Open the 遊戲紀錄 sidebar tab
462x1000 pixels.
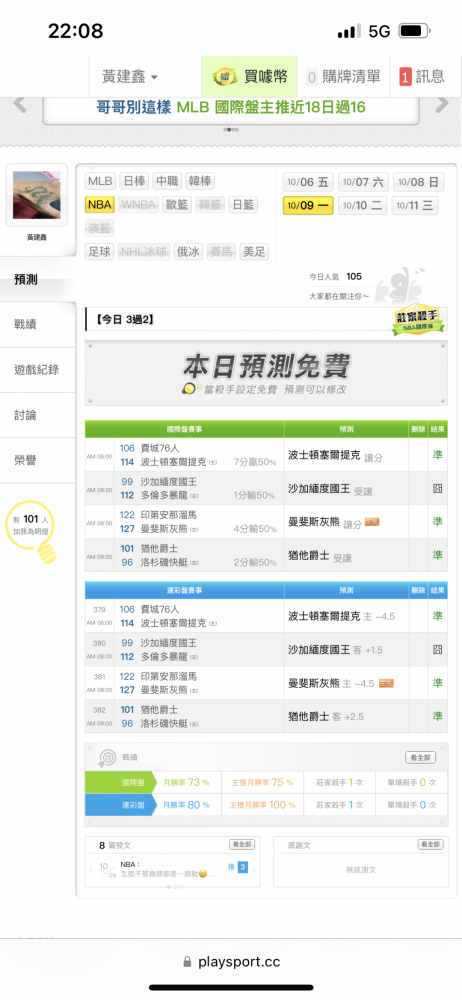point(38,370)
